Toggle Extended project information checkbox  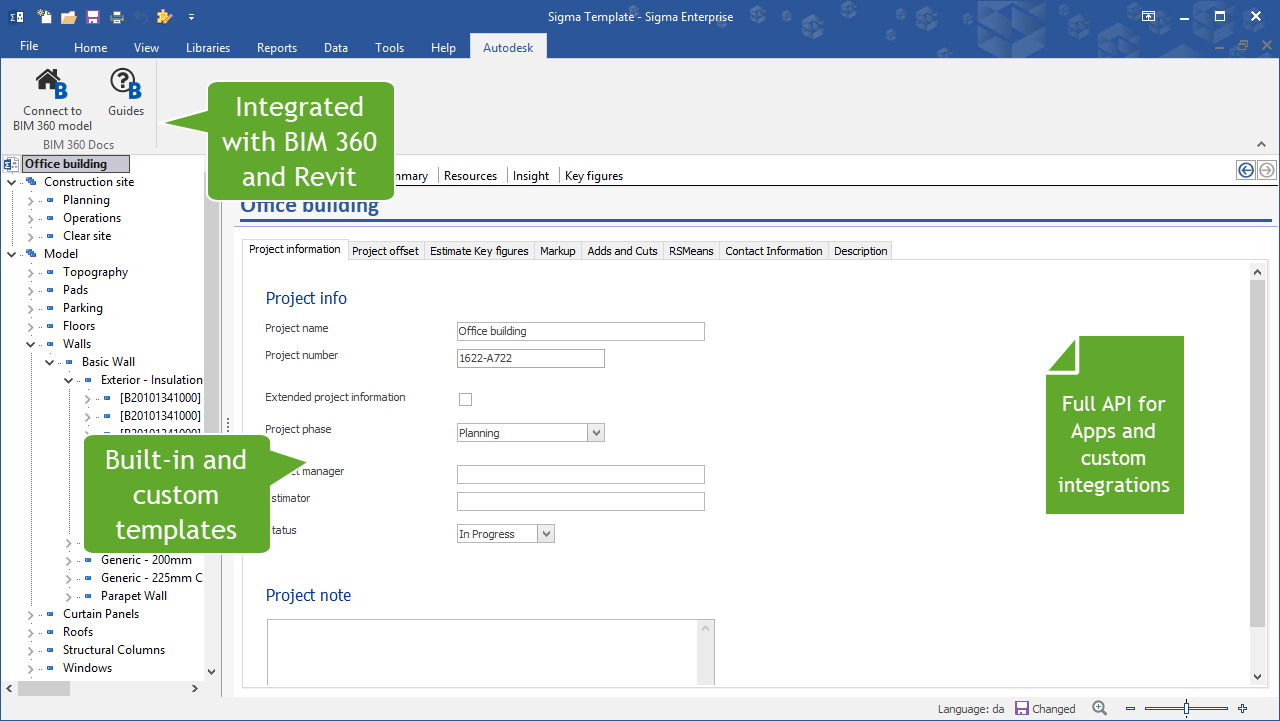point(465,400)
